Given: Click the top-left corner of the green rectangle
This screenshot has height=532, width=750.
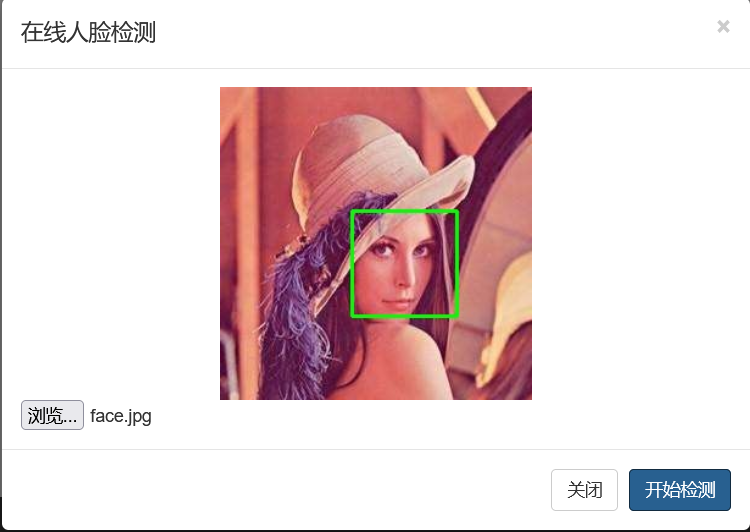Looking at the screenshot, I should [352, 211].
